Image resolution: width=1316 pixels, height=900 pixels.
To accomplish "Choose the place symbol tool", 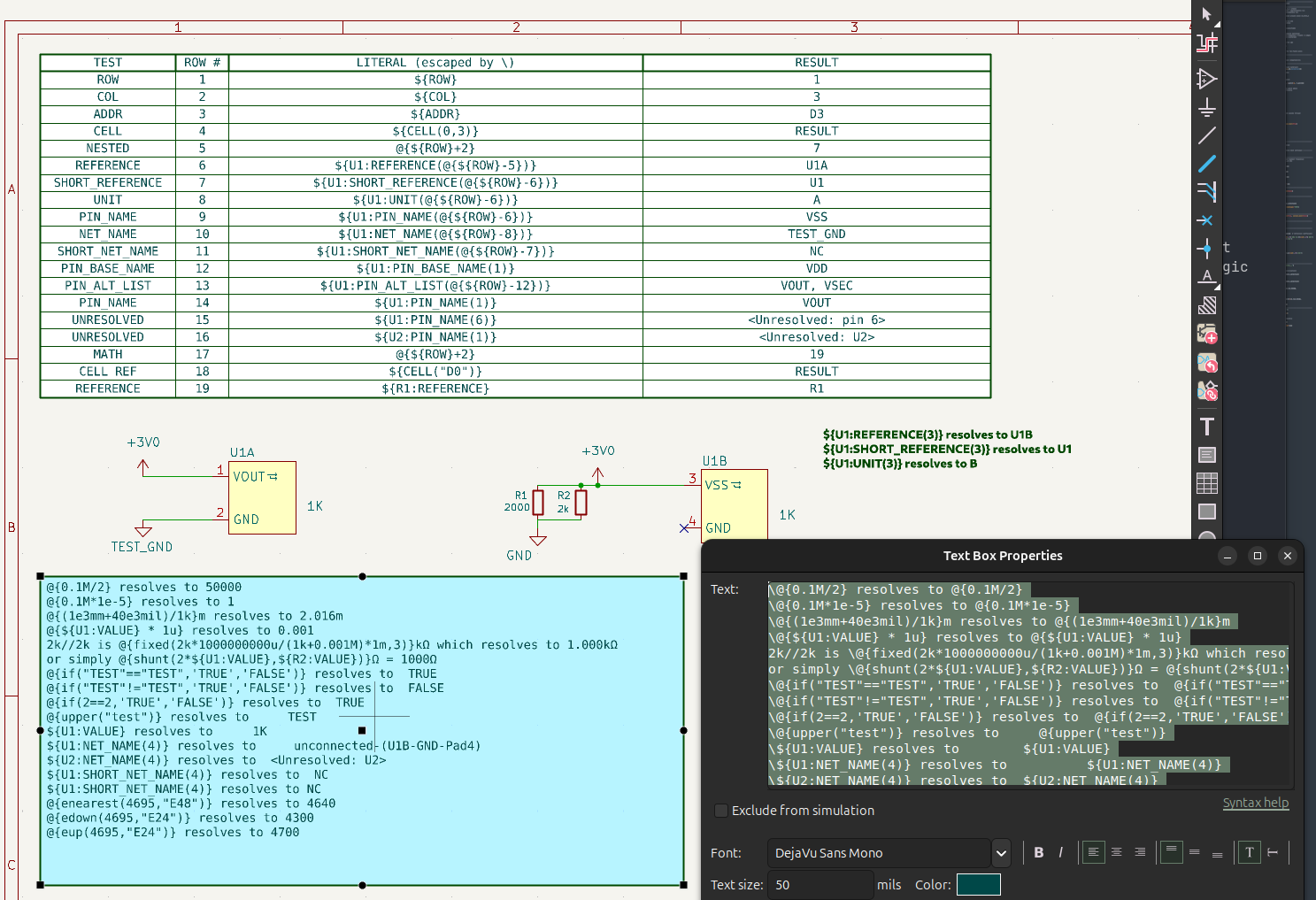I will coord(1206,79).
